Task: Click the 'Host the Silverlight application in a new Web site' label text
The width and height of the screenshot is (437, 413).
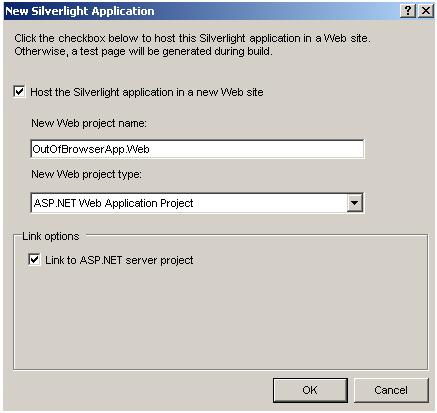Action: (147, 92)
